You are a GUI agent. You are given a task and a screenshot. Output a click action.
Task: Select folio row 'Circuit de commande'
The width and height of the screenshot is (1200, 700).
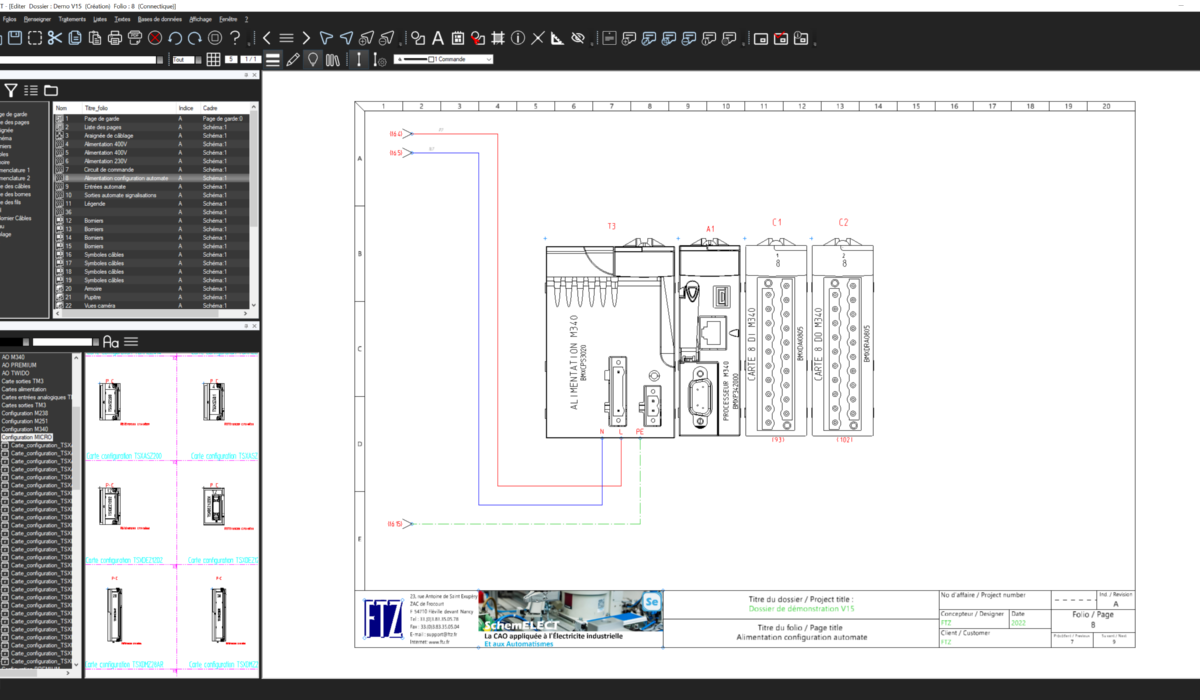tap(150, 169)
